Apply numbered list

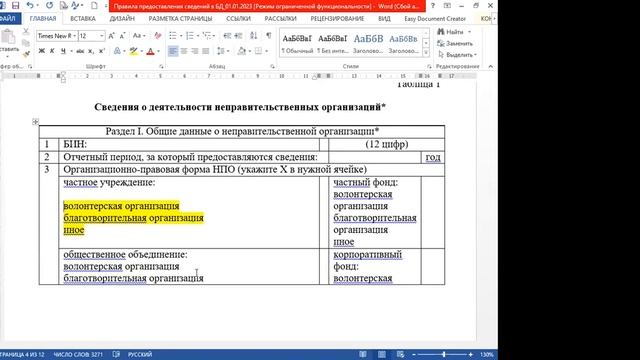pyautogui.click(x=189, y=36)
